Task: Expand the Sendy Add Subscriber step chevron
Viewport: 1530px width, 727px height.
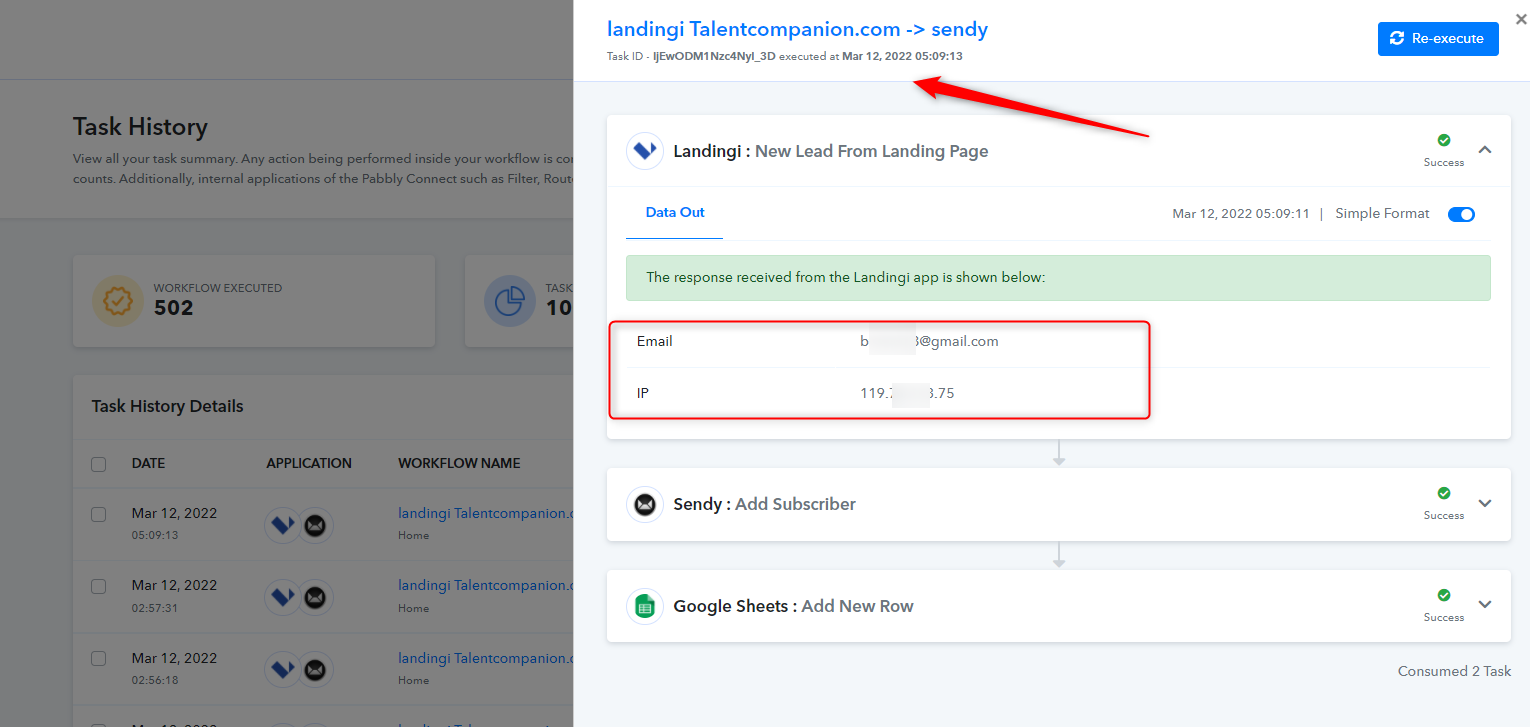Action: [x=1485, y=503]
